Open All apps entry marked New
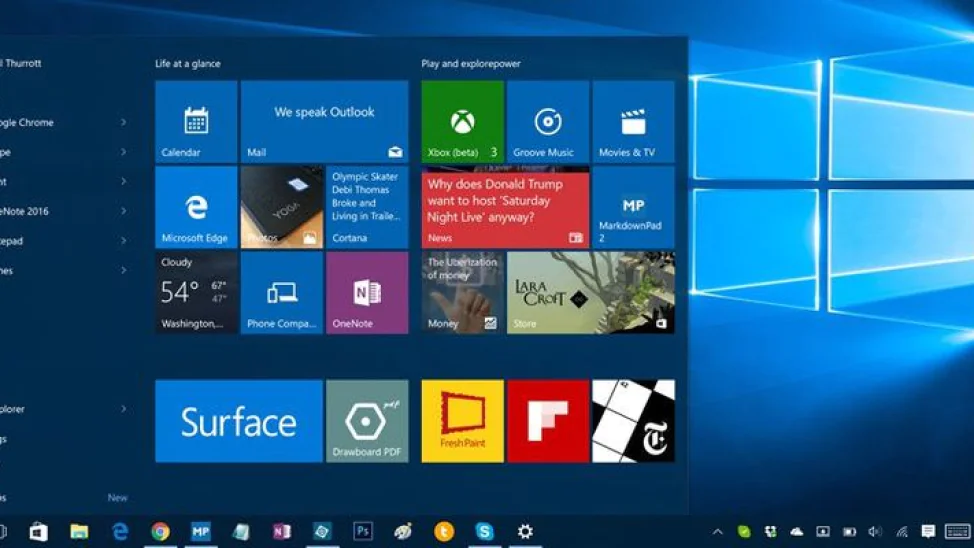Viewport: 974px width, 548px height. click(65, 498)
